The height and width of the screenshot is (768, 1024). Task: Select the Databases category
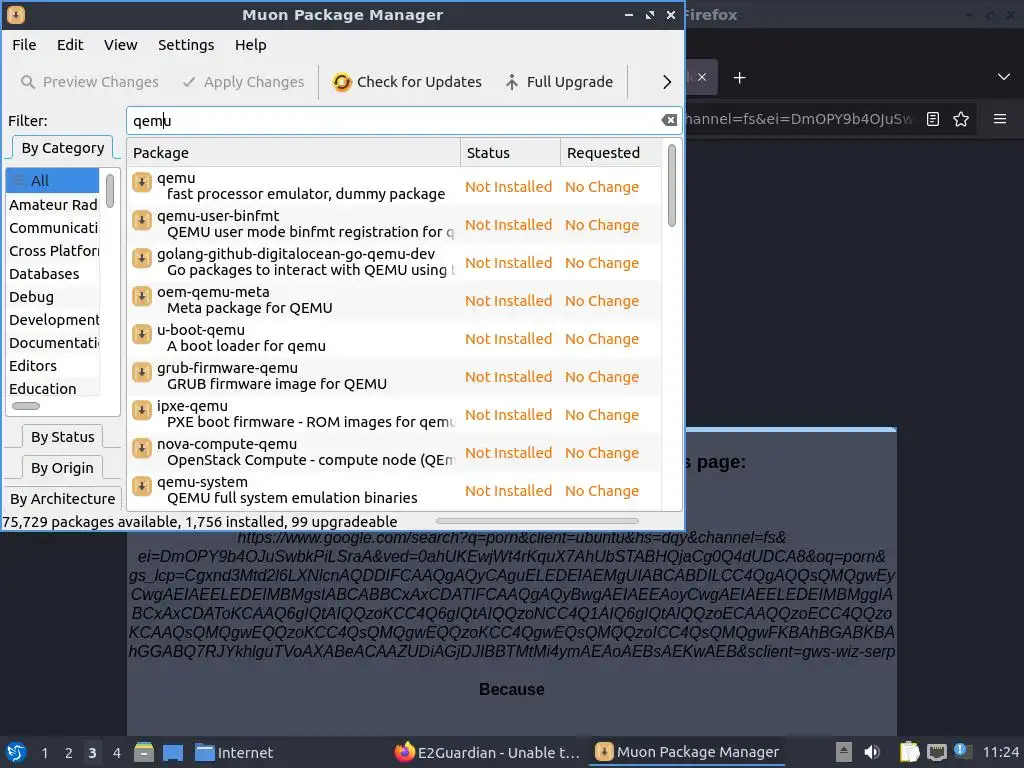(53, 274)
